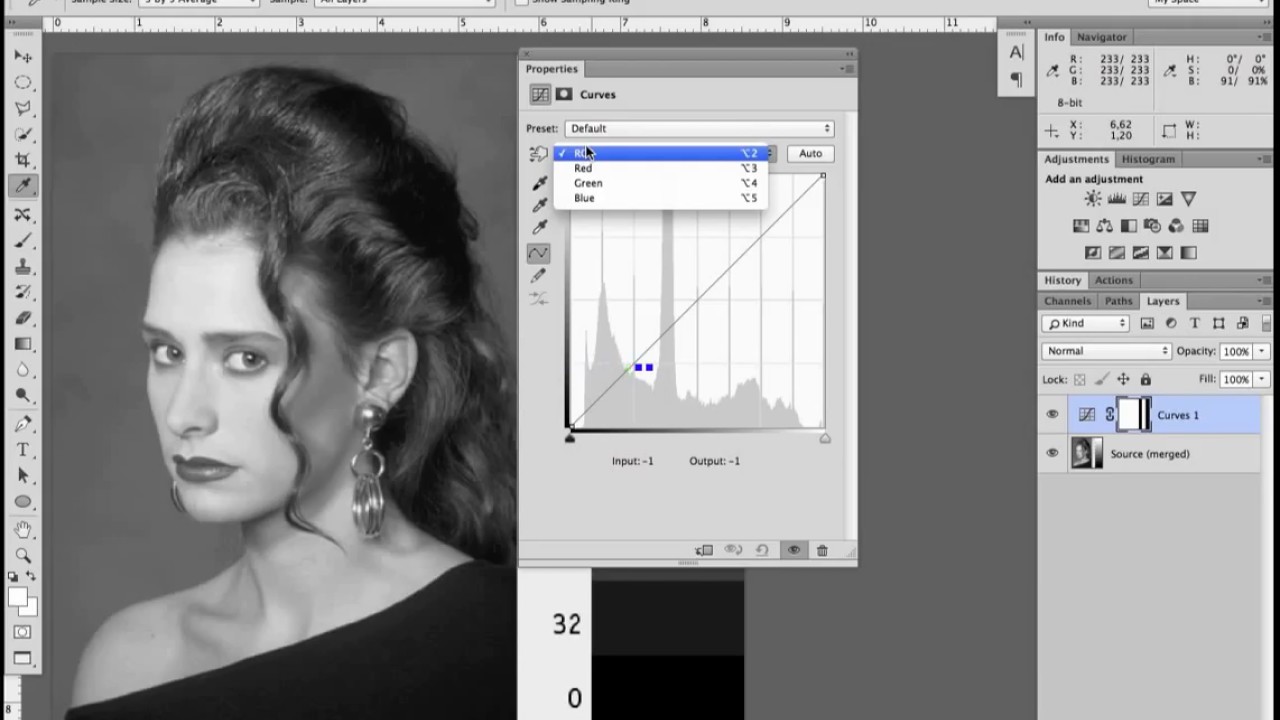Pick the gray point eyedropper in Curves
The width and height of the screenshot is (1280, 720).
click(540, 205)
